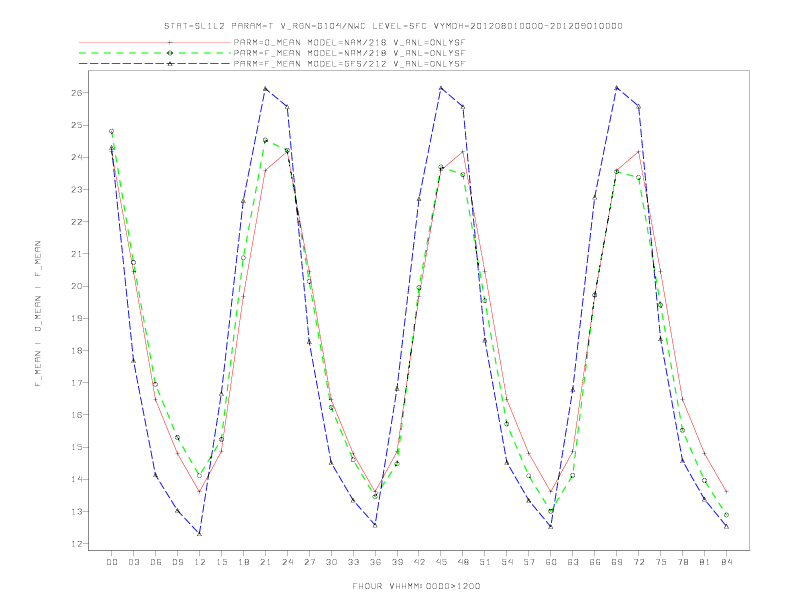Screen dimensions: 792x612
Task: Click x-axis tick label 66
Action: 595,562
